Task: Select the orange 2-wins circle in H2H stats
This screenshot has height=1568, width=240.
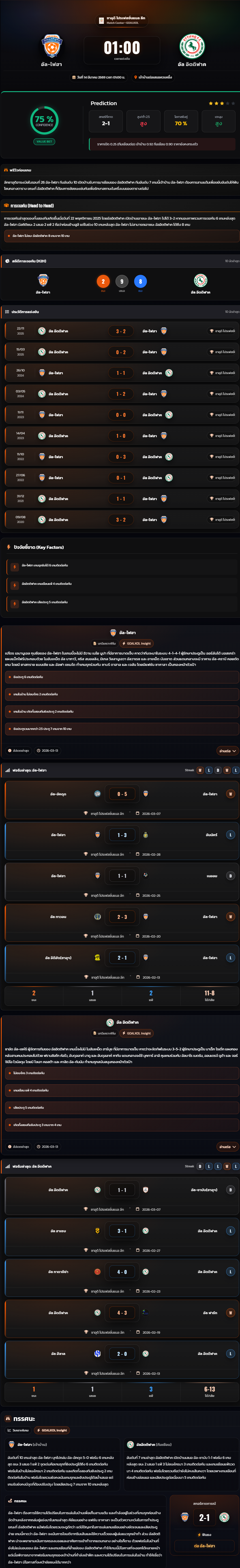Action: tap(103, 281)
